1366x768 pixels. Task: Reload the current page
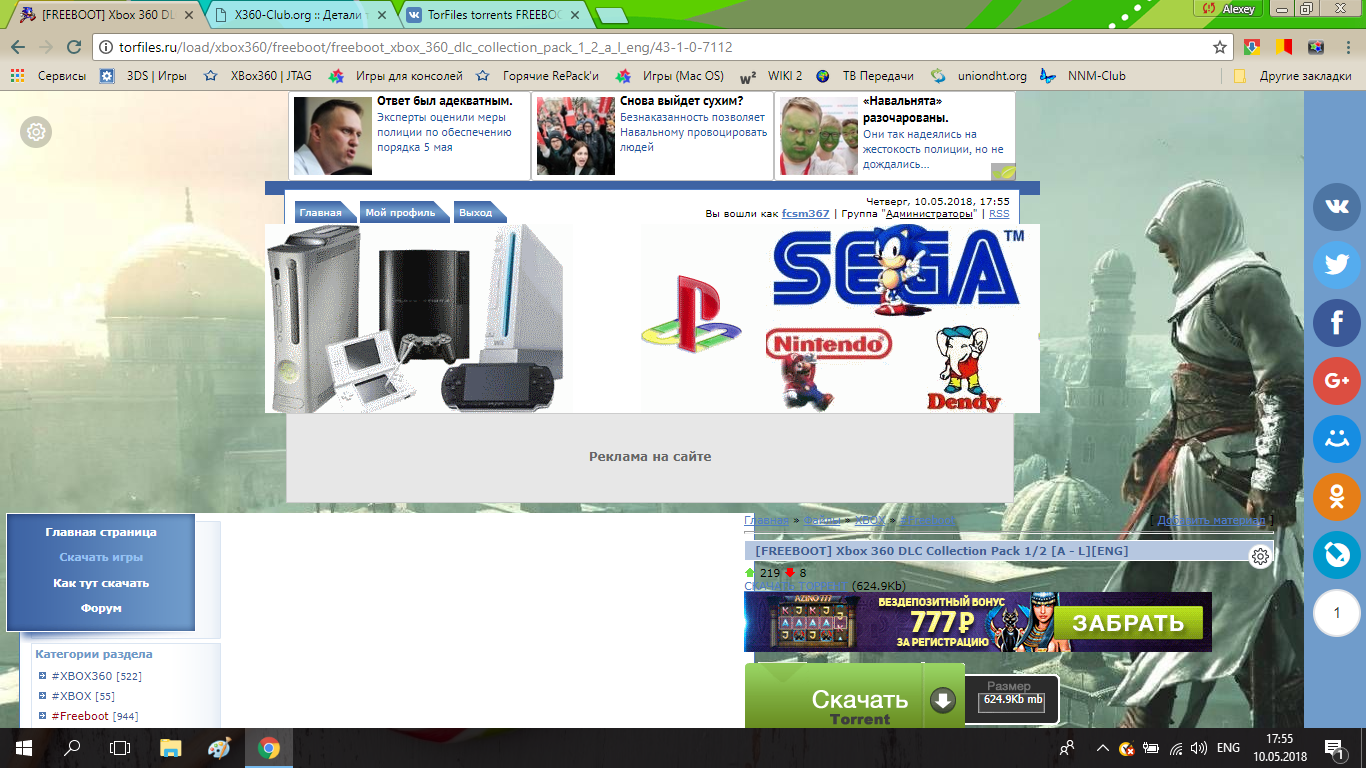(73, 47)
